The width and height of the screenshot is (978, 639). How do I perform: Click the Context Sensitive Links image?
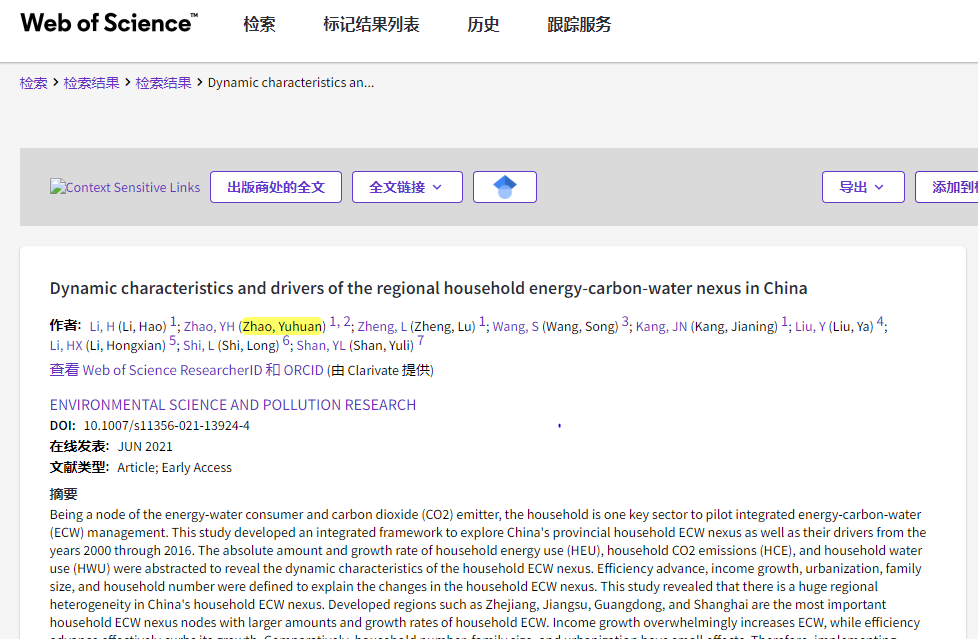tap(125, 187)
